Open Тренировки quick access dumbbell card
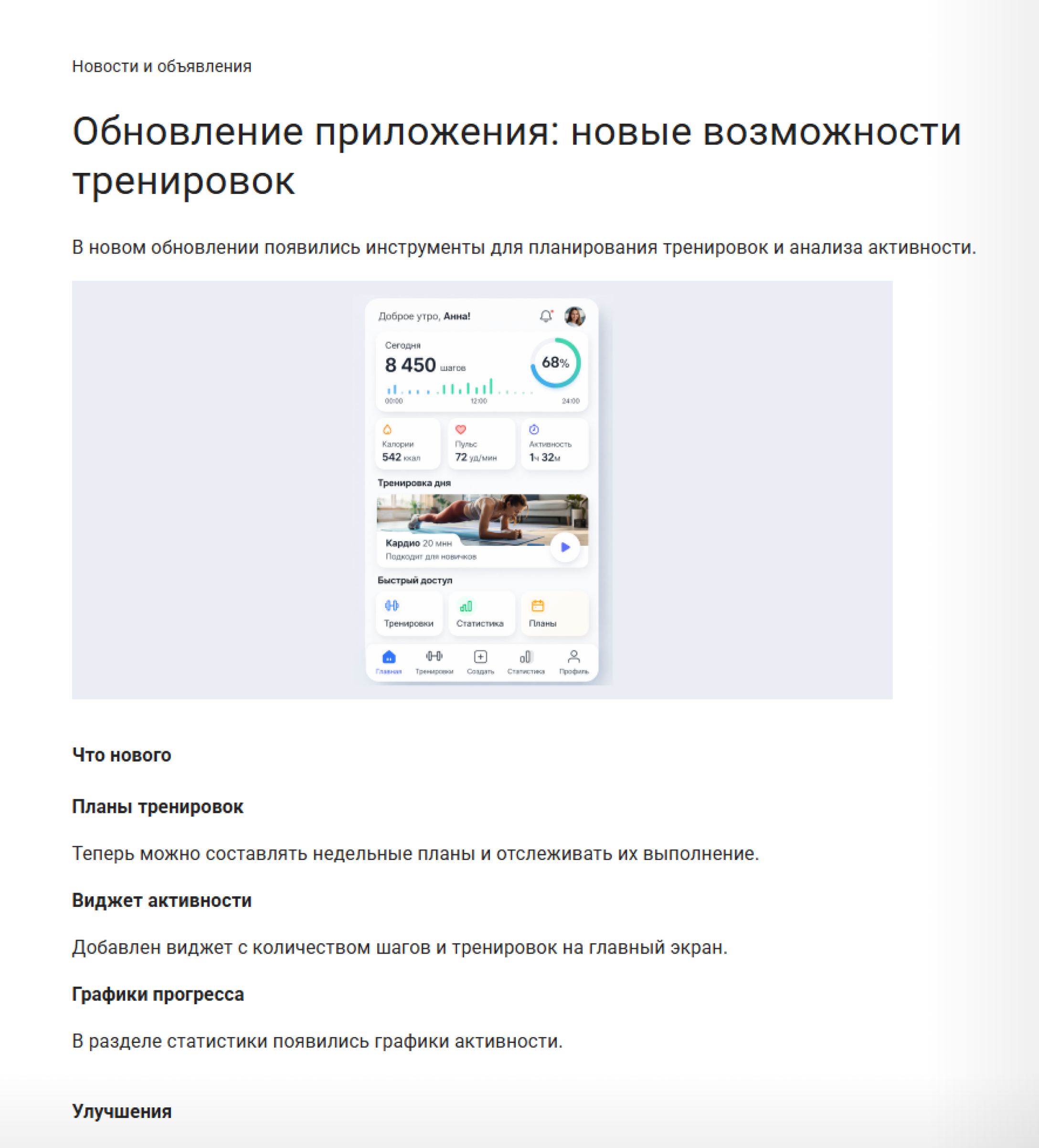Screen dimensions: 1039x1148 pyautogui.click(x=409, y=613)
